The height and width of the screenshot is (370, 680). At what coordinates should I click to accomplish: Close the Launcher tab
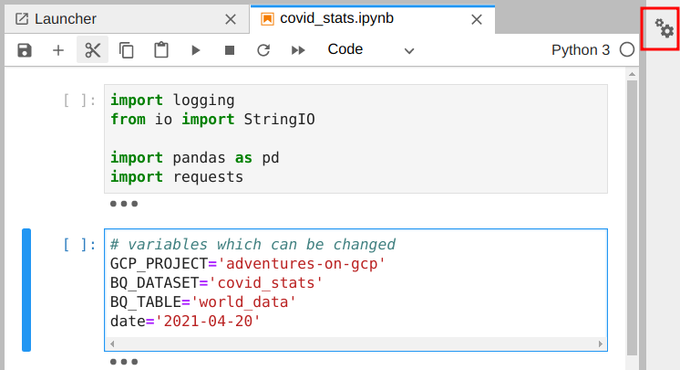click(230, 19)
